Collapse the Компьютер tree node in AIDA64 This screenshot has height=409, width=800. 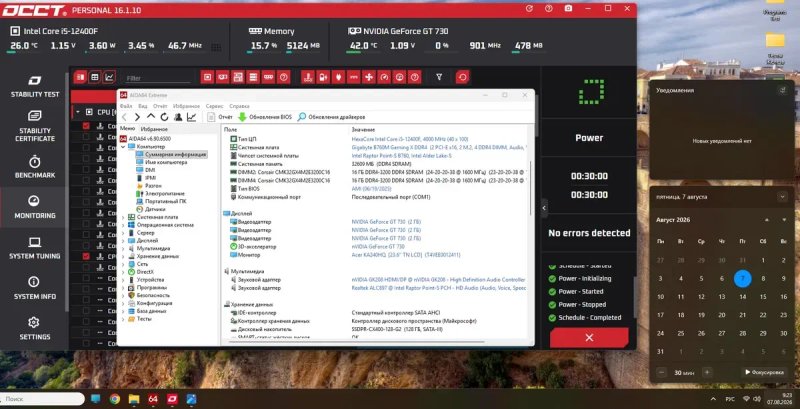123,146
